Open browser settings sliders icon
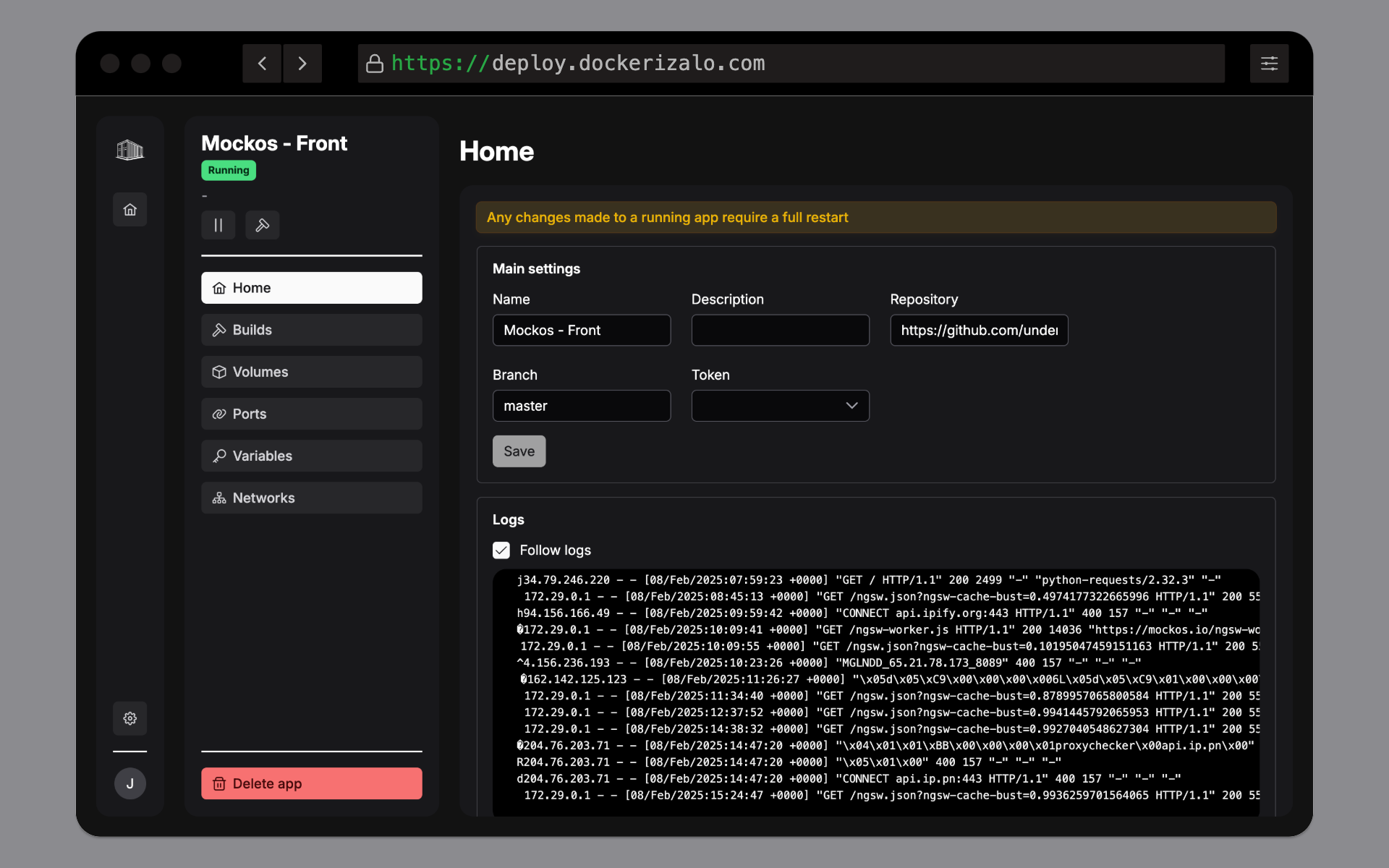The height and width of the screenshot is (868, 1389). pos(1269,64)
